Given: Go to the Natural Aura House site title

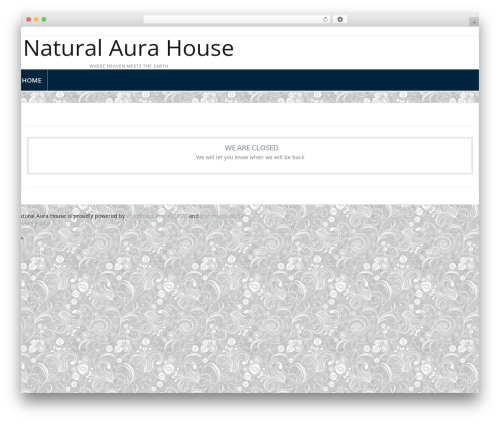Looking at the screenshot, I should [x=128, y=48].
